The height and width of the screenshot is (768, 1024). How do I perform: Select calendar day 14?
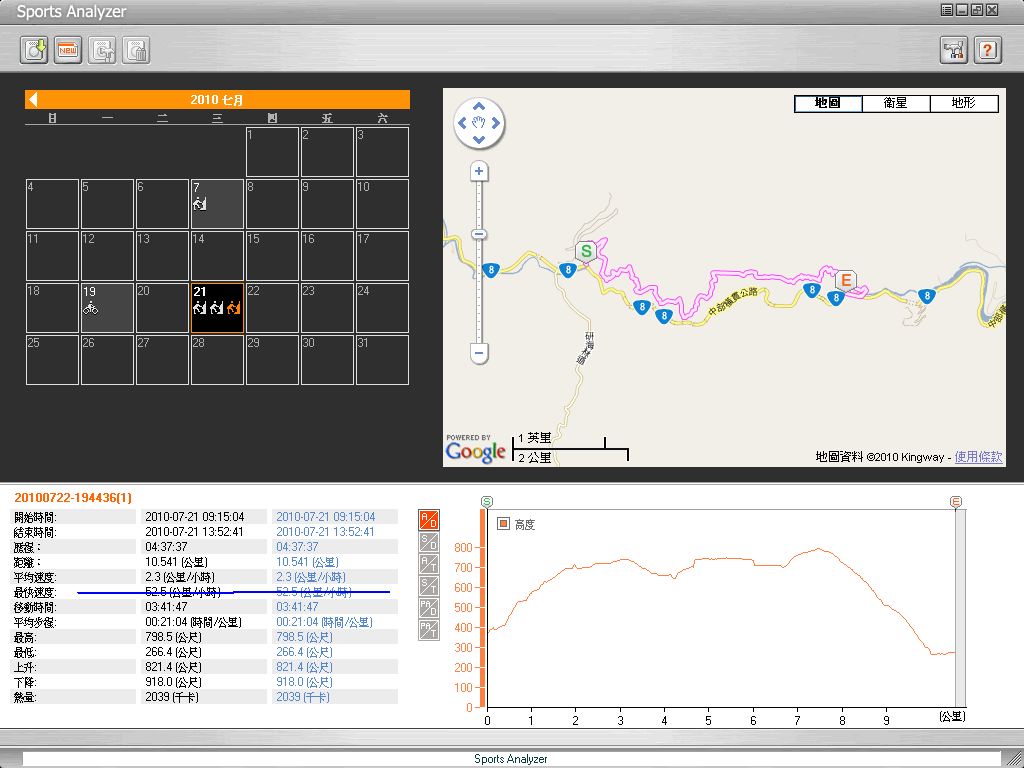[x=217, y=255]
